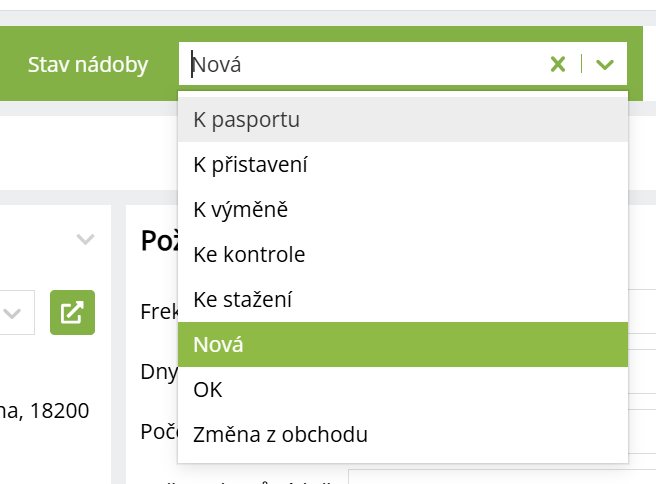Click the partially hidden Poč label
The image size is (656, 484).
pyautogui.click(x=158, y=431)
